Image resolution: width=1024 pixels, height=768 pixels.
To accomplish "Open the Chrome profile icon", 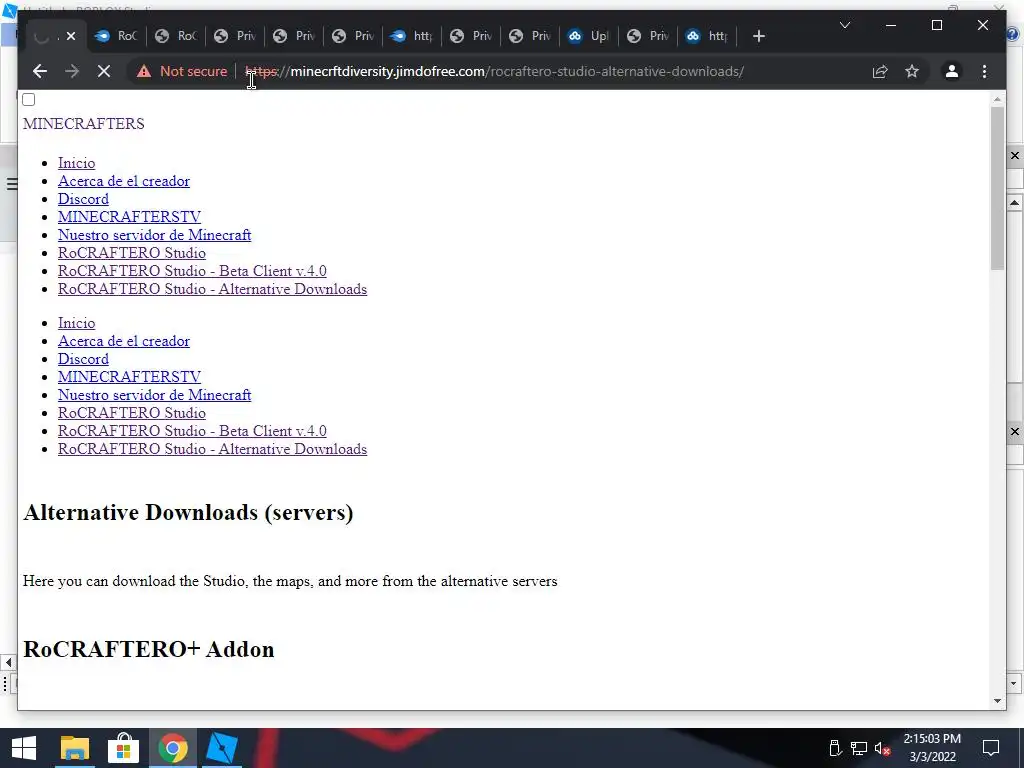I will tap(952, 71).
